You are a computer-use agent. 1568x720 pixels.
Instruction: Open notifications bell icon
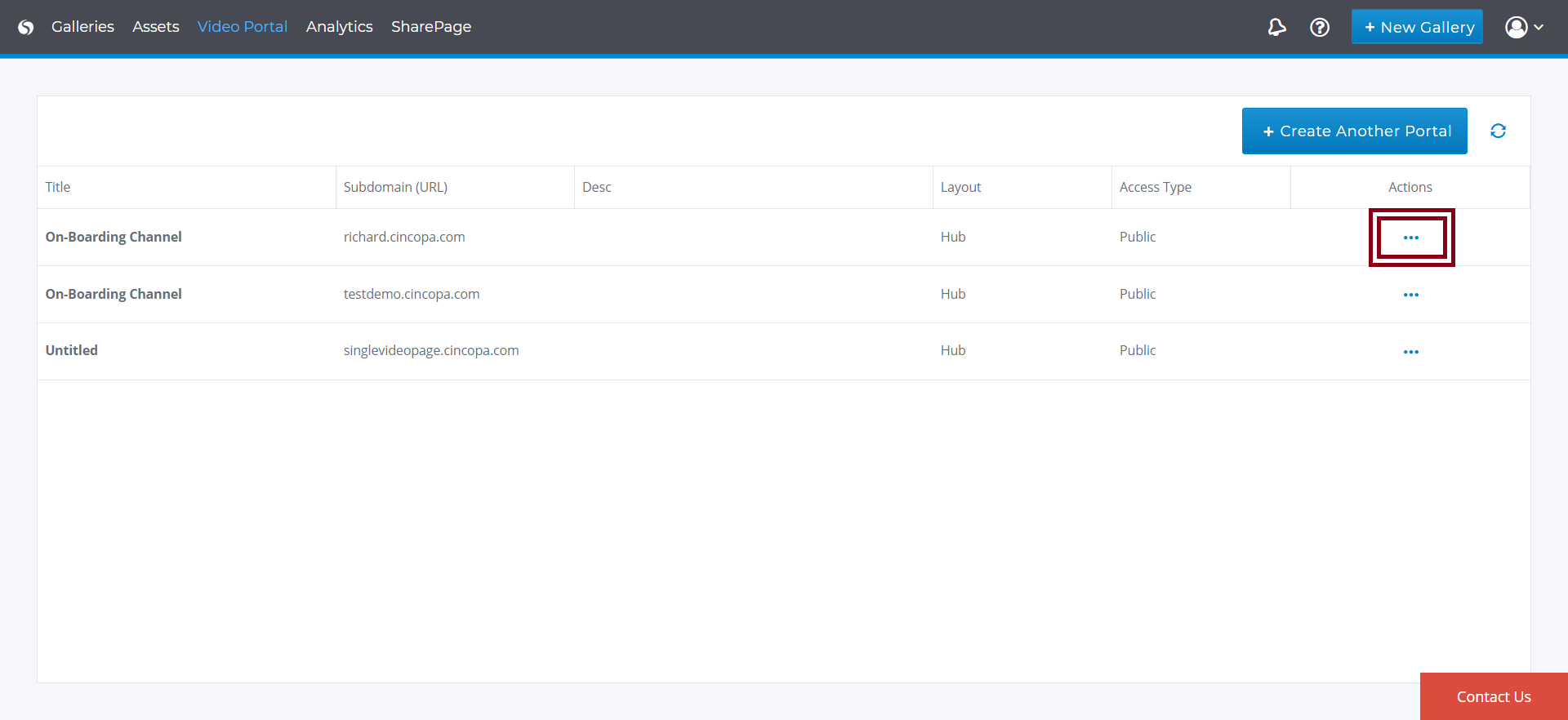coord(1276,27)
